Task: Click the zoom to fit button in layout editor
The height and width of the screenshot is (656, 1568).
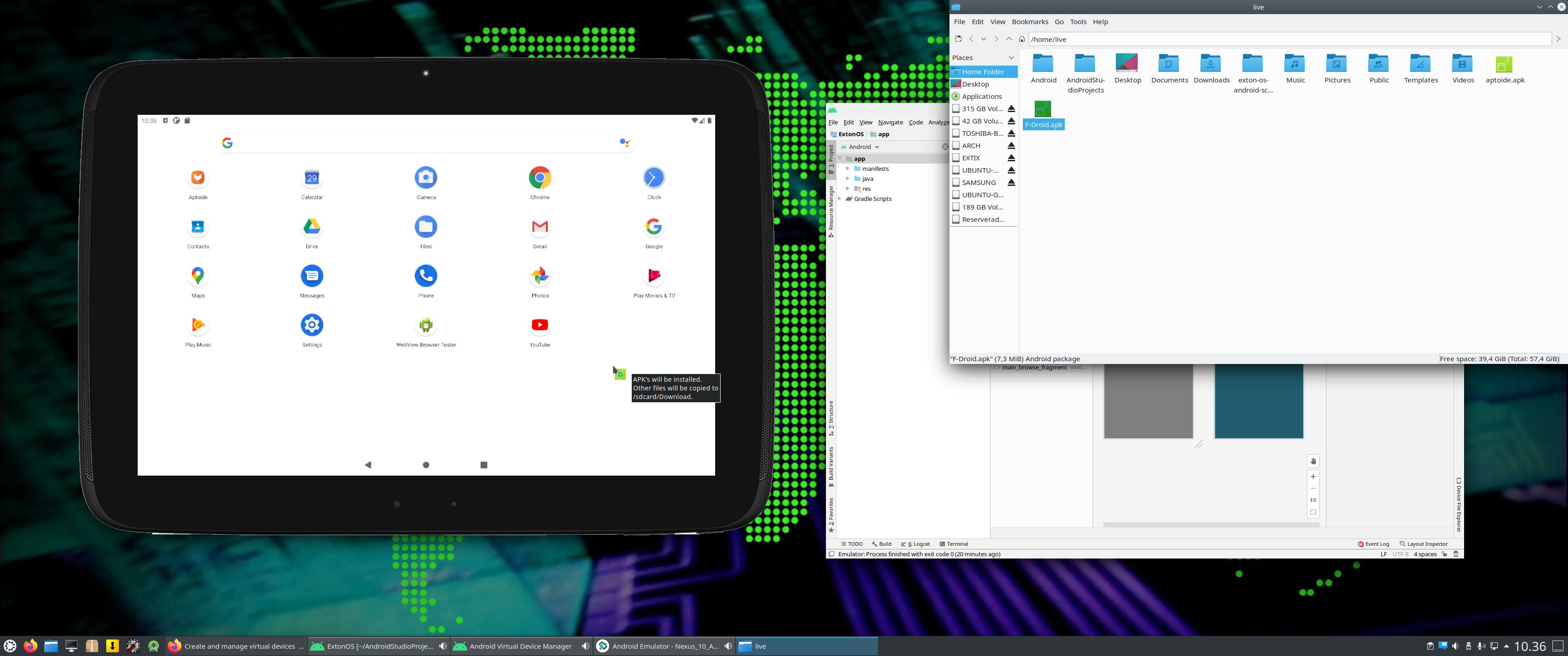Action: click(x=1313, y=512)
